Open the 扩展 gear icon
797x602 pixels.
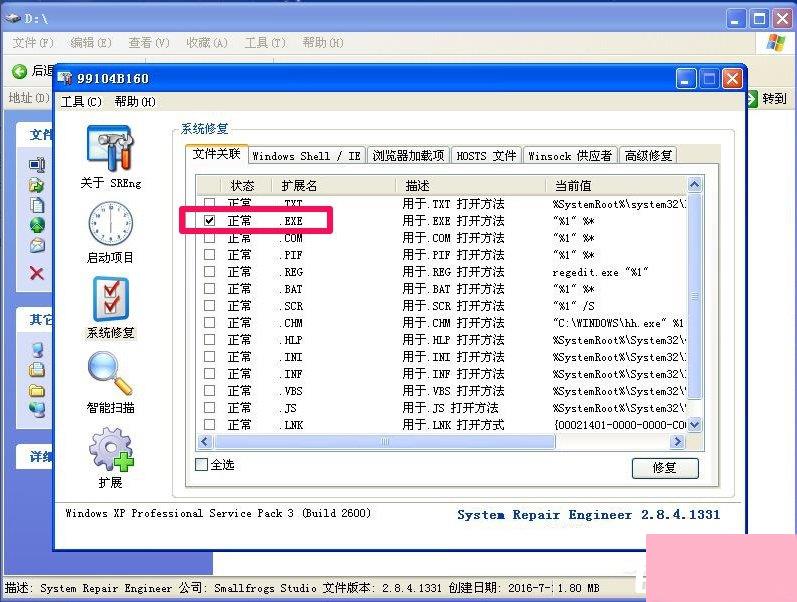(x=111, y=449)
